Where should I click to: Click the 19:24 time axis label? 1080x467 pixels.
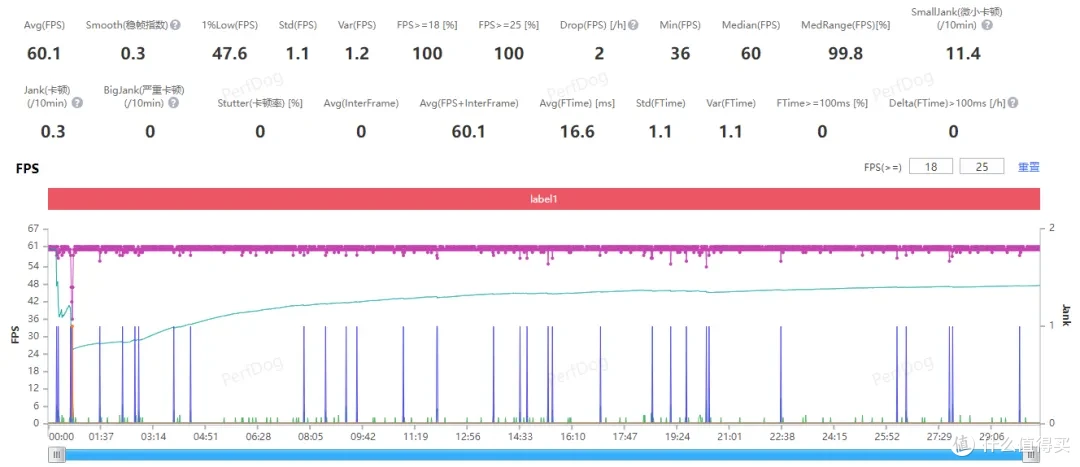coord(678,437)
